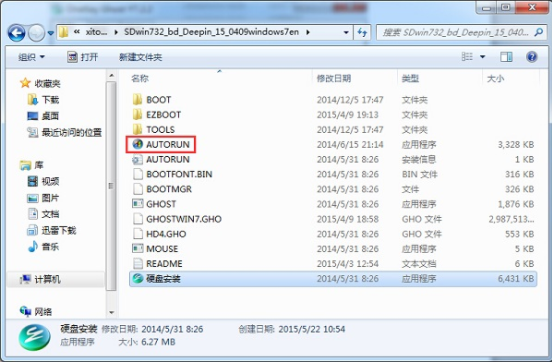Click the 大小 6.27 MB detail value

coord(158,342)
